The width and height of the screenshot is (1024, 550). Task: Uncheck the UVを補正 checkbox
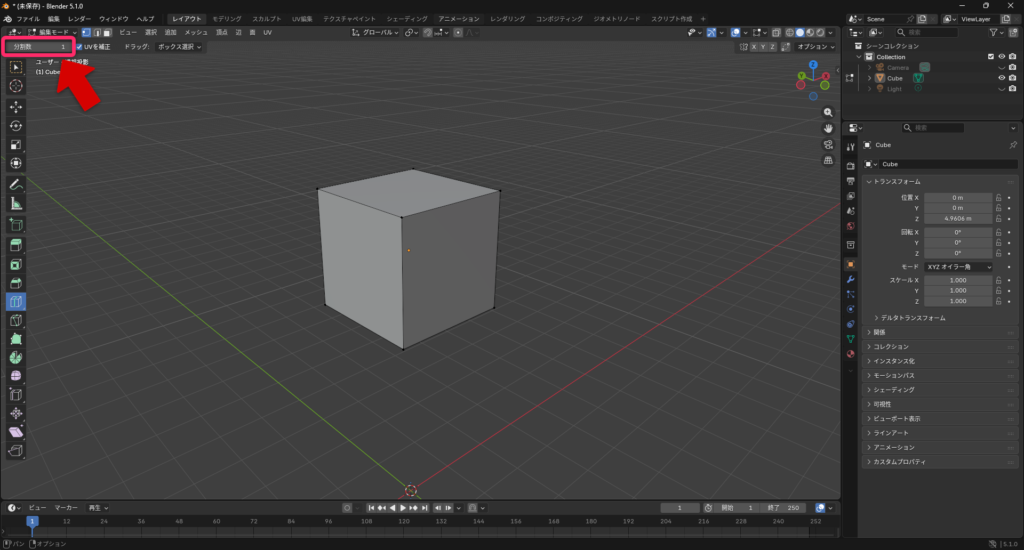pos(80,46)
